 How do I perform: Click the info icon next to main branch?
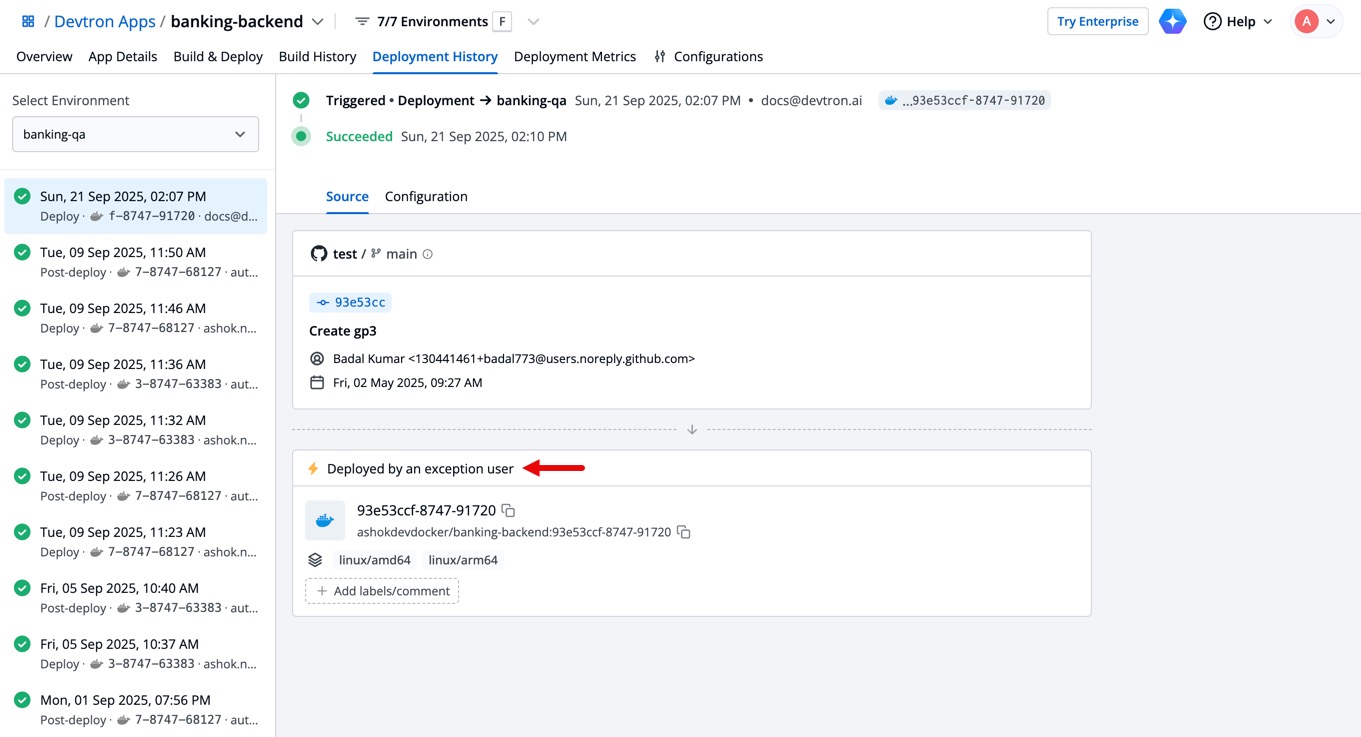click(427, 253)
